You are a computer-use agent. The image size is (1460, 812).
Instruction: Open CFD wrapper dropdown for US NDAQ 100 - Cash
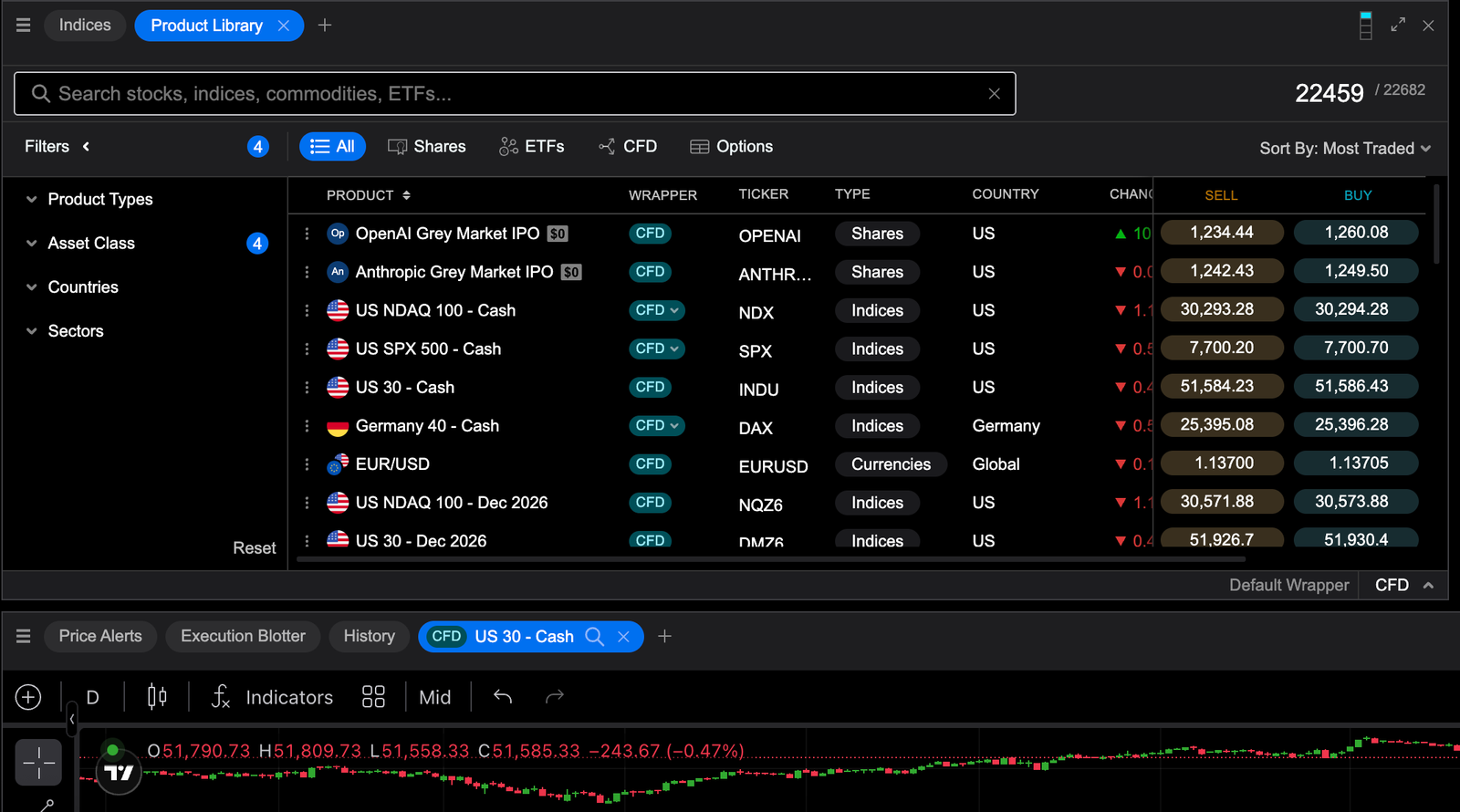point(657,310)
